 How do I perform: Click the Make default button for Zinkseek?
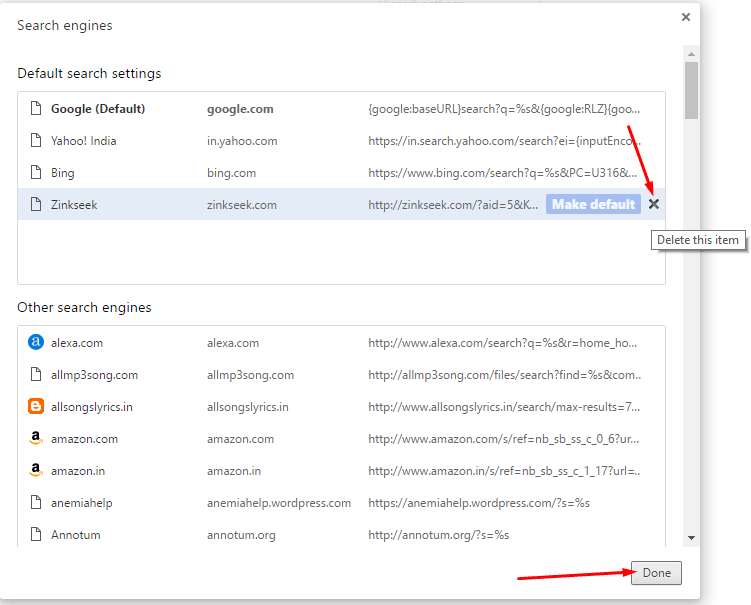[x=593, y=205]
